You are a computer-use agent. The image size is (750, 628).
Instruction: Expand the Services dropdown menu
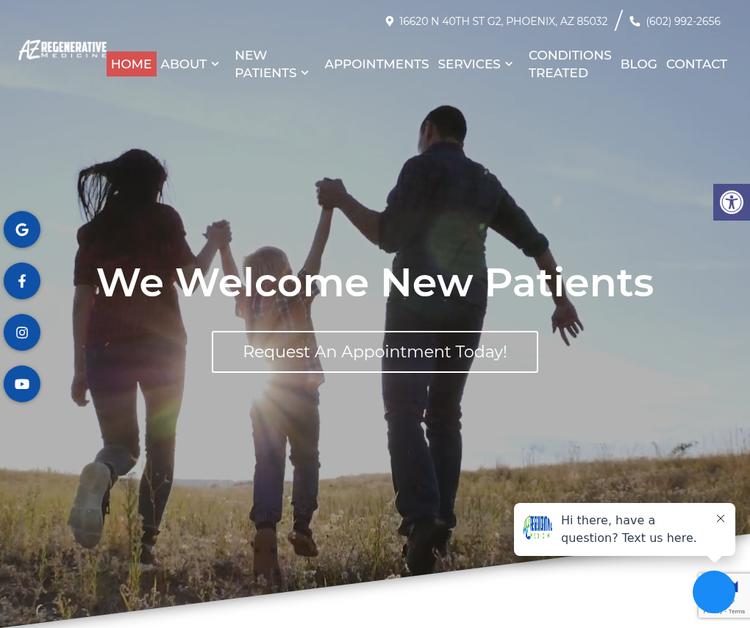pos(475,64)
